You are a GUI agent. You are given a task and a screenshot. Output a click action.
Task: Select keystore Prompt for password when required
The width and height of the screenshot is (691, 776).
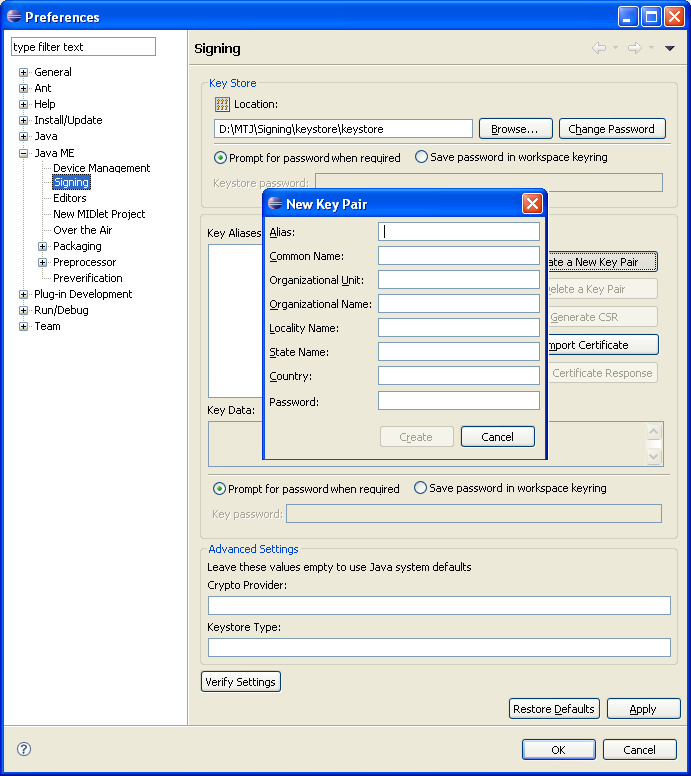click(x=221, y=158)
